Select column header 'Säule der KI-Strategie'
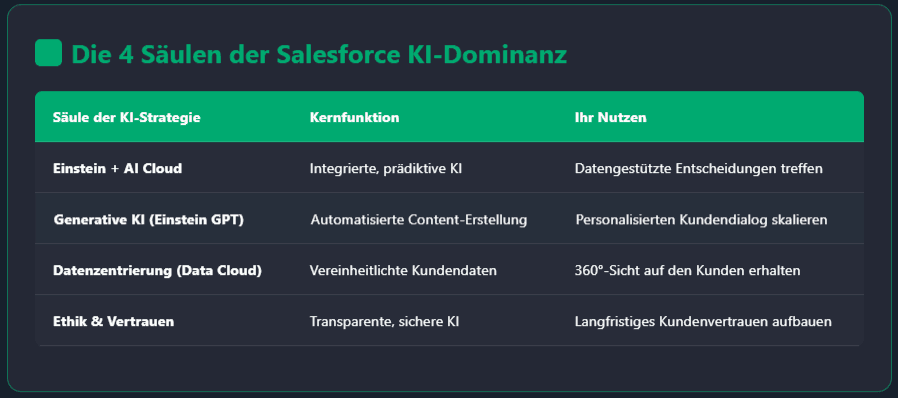The width and height of the screenshot is (898, 398). pyautogui.click(x=127, y=117)
